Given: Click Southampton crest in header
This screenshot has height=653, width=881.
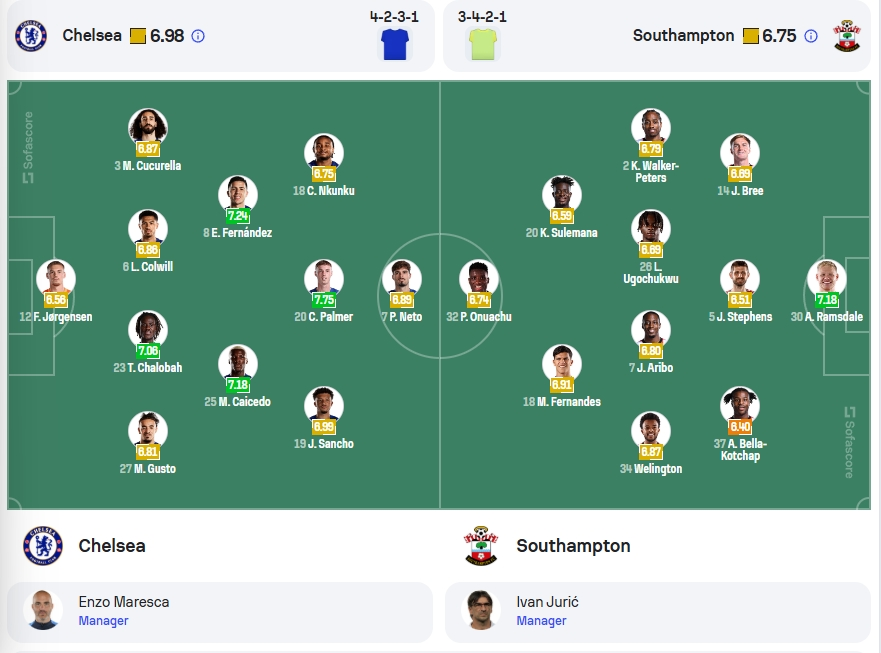Looking at the screenshot, I should [x=847, y=35].
